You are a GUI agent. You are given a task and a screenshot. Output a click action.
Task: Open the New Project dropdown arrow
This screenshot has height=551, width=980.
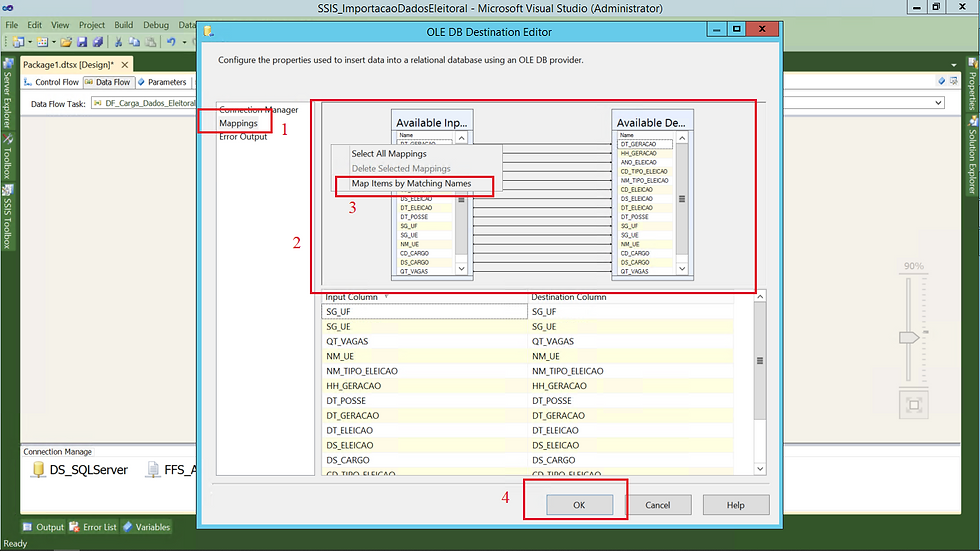(x=30, y=42)
